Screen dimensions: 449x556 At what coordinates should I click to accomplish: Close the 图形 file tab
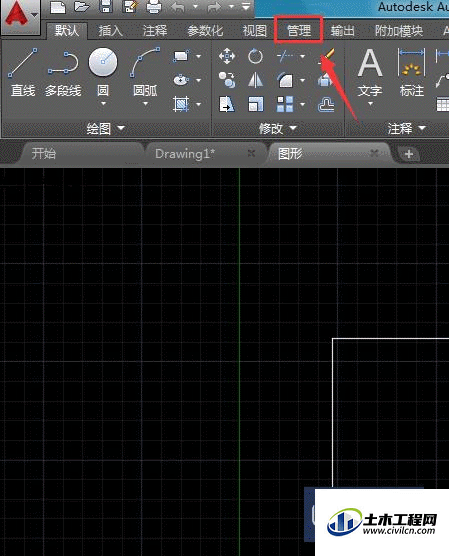(374, 153)
